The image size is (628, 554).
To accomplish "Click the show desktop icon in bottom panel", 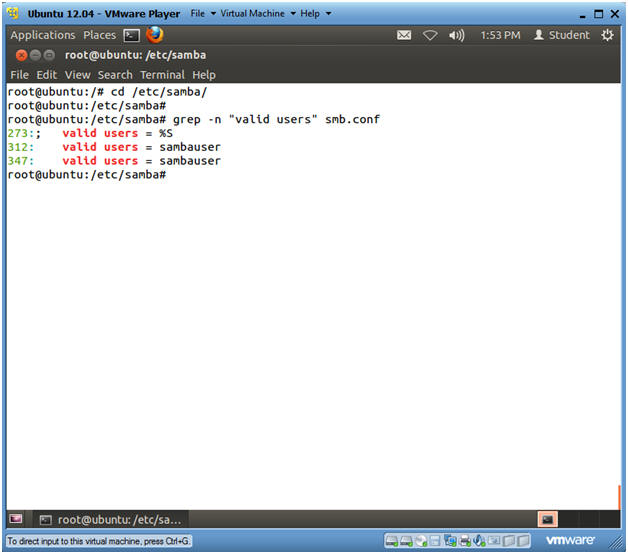I will (x=16, y=519).
